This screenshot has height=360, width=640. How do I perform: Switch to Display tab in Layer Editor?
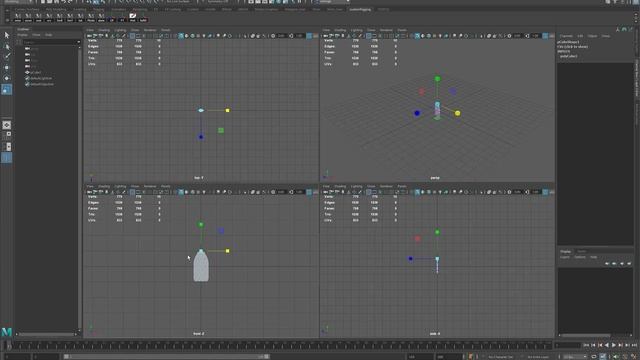(565, 251)
